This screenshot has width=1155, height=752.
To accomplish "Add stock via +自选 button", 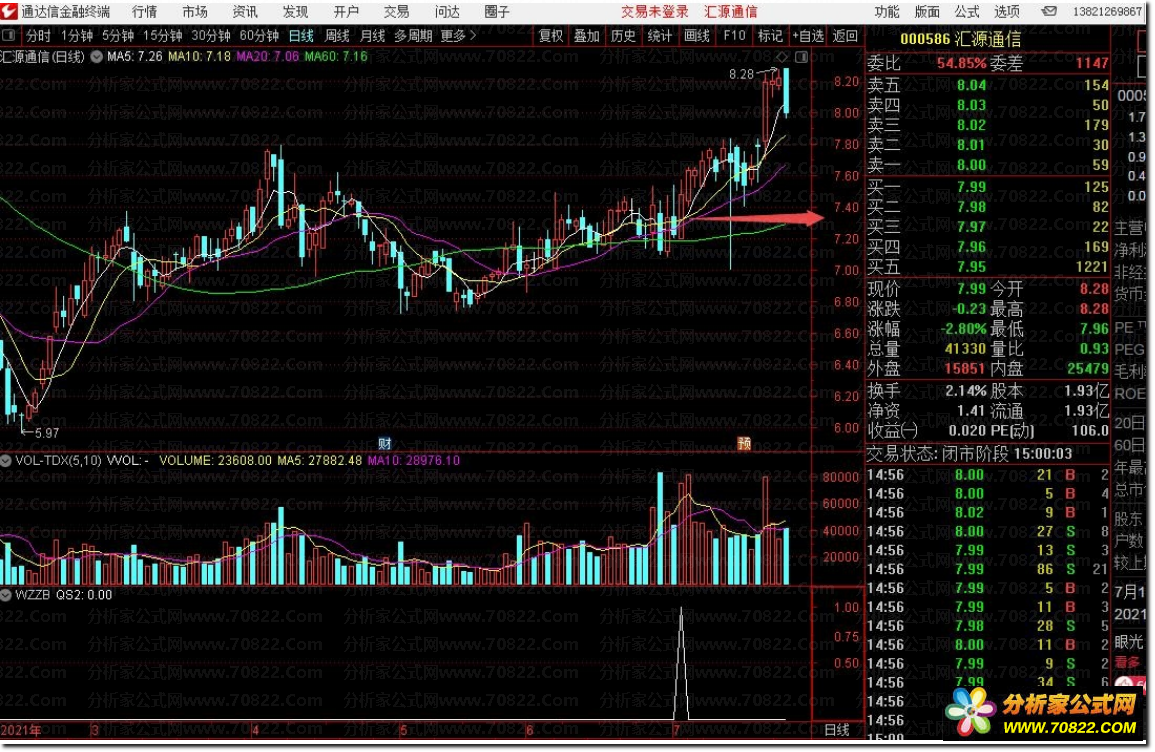I will click(808, 35).
